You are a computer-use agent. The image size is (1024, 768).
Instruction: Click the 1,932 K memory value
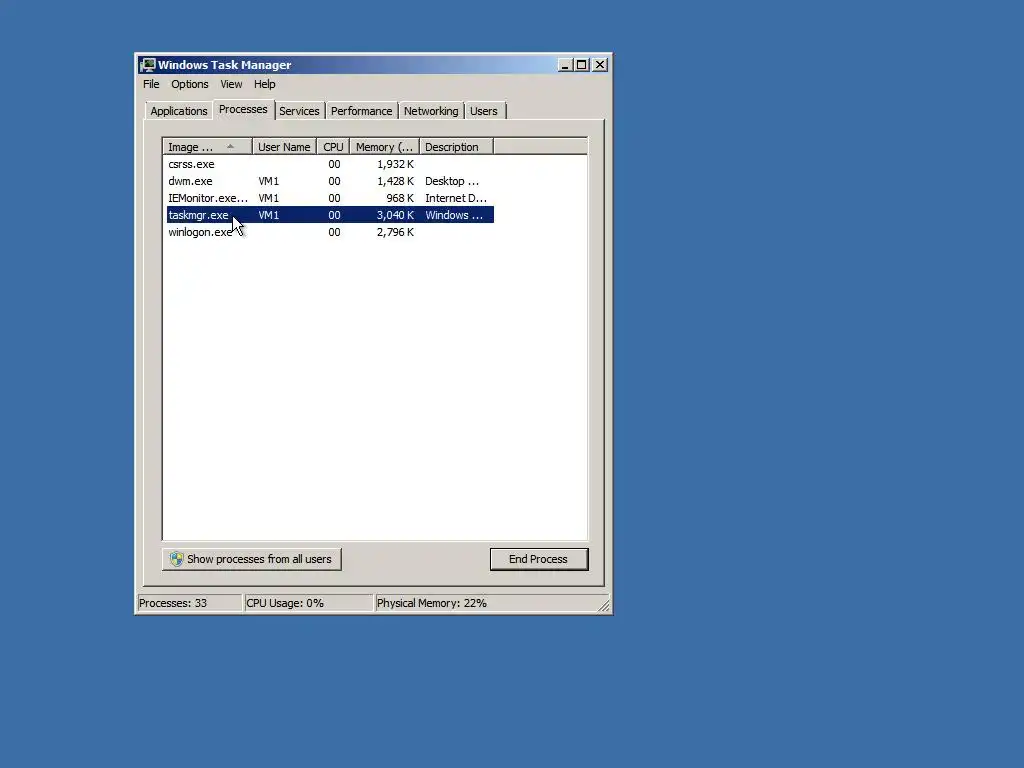point(395,164)
